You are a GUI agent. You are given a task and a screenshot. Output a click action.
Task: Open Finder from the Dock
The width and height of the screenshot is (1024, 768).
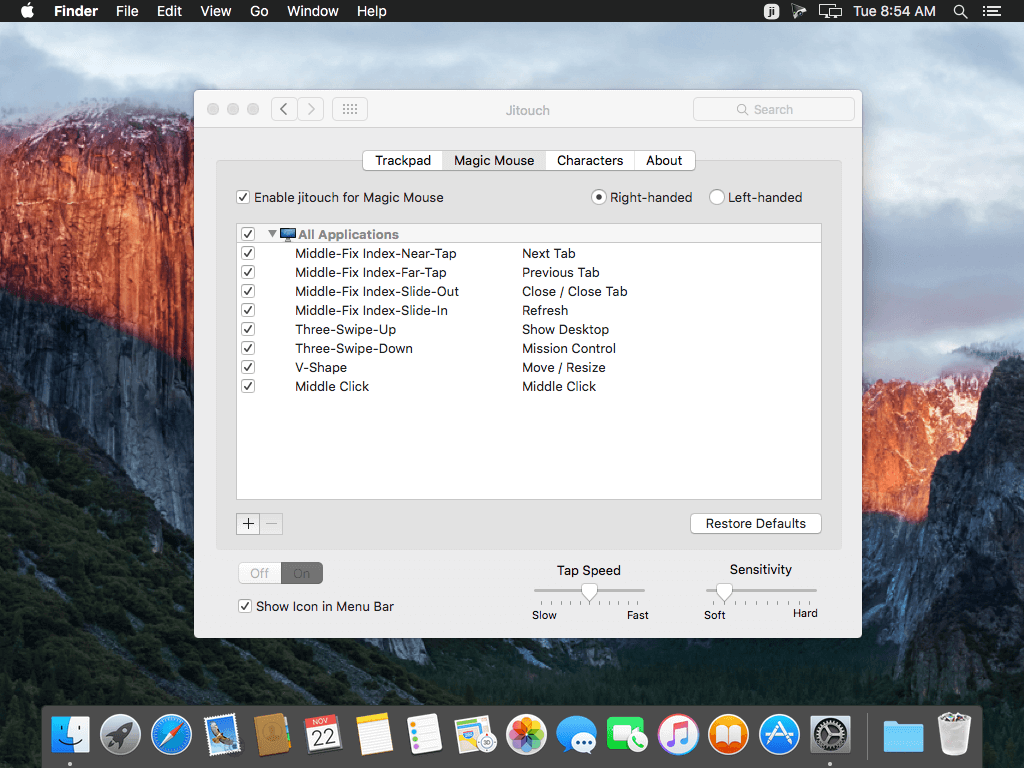coord(70,734)
